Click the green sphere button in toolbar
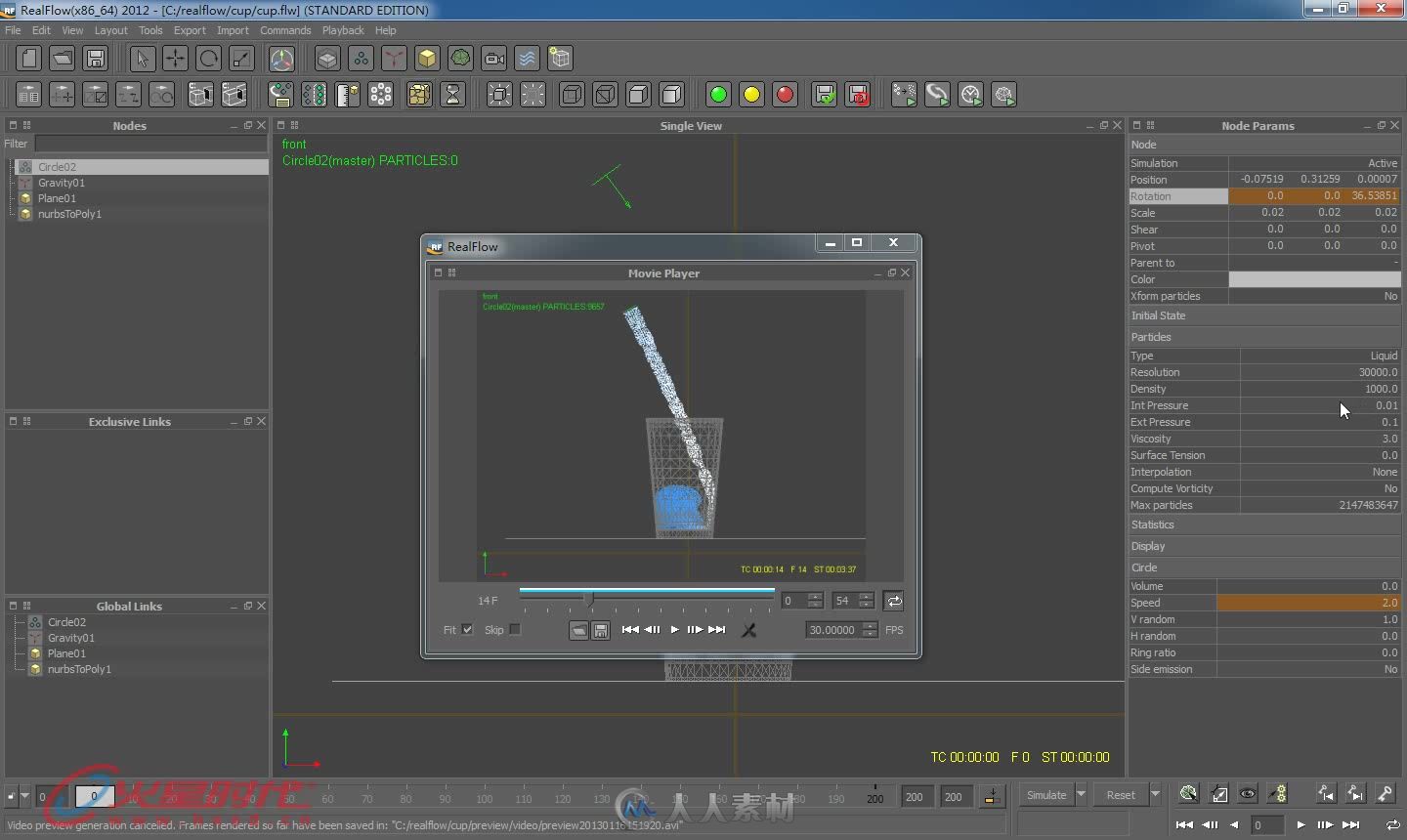 [x=718, y=95]
